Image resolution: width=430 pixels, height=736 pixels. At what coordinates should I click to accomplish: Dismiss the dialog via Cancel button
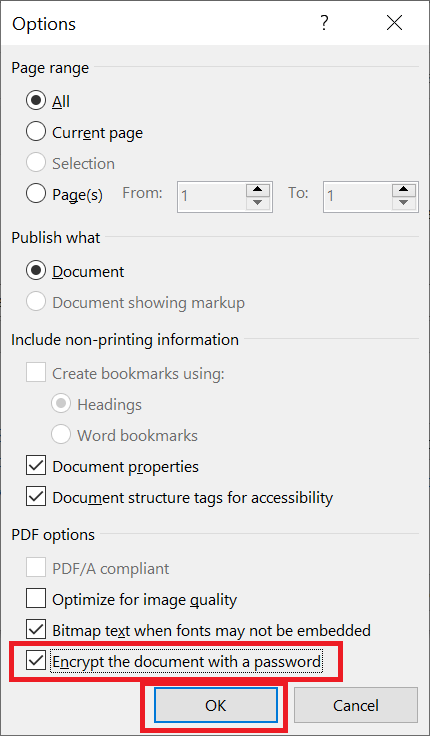[x=356, y=705]
